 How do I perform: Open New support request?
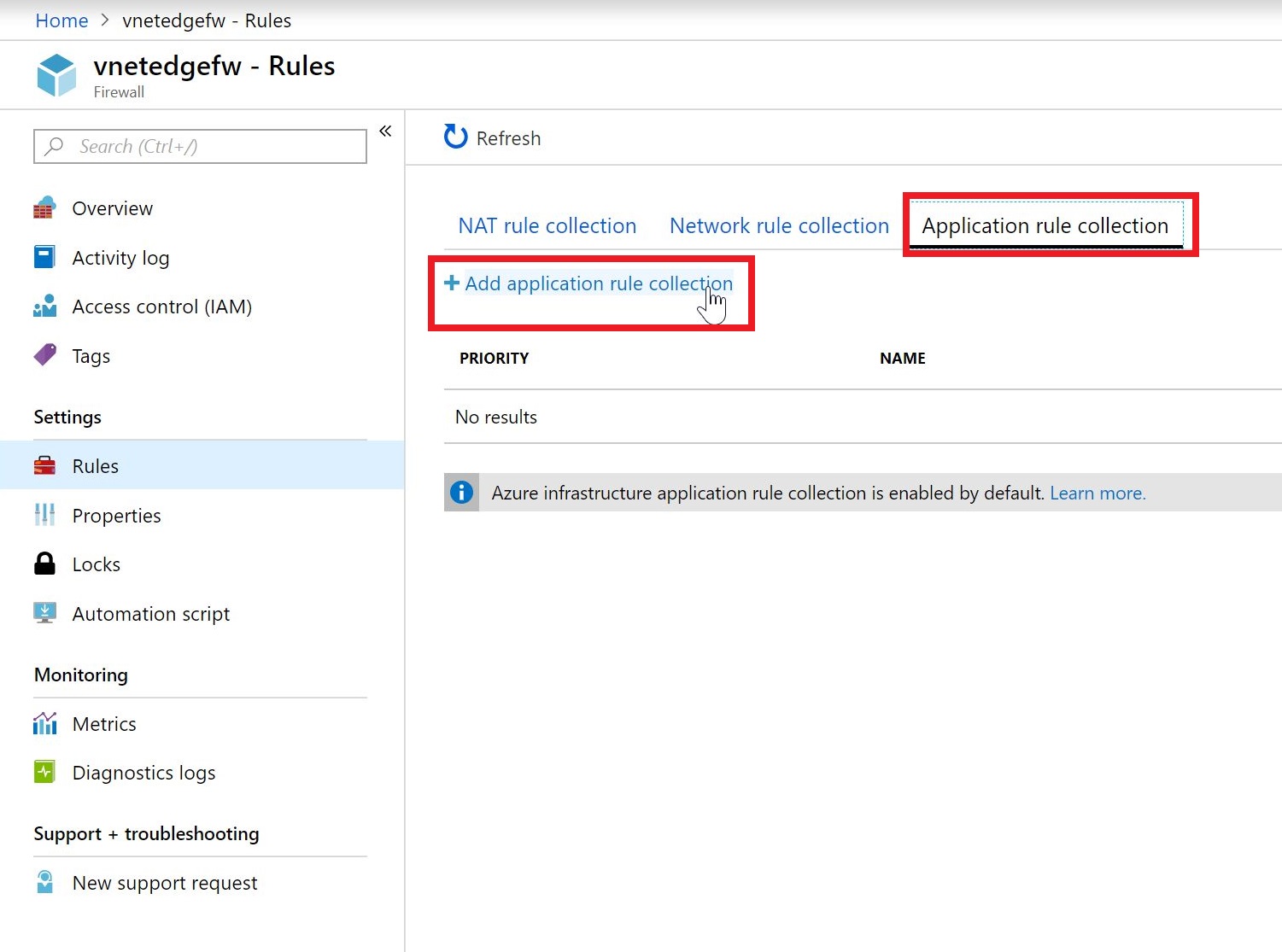point(165,883)
